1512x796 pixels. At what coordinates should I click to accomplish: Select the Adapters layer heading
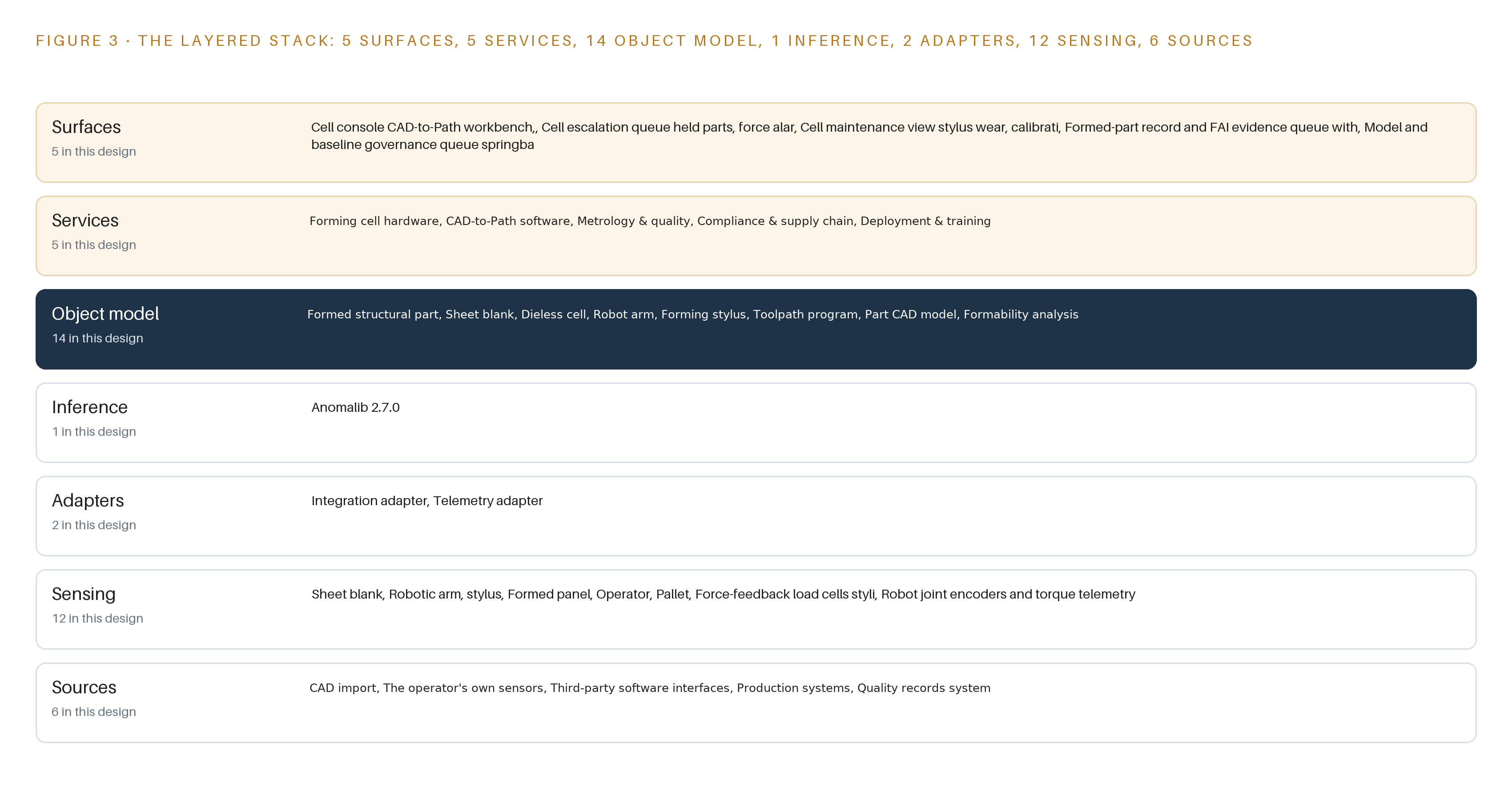(88, 500)
